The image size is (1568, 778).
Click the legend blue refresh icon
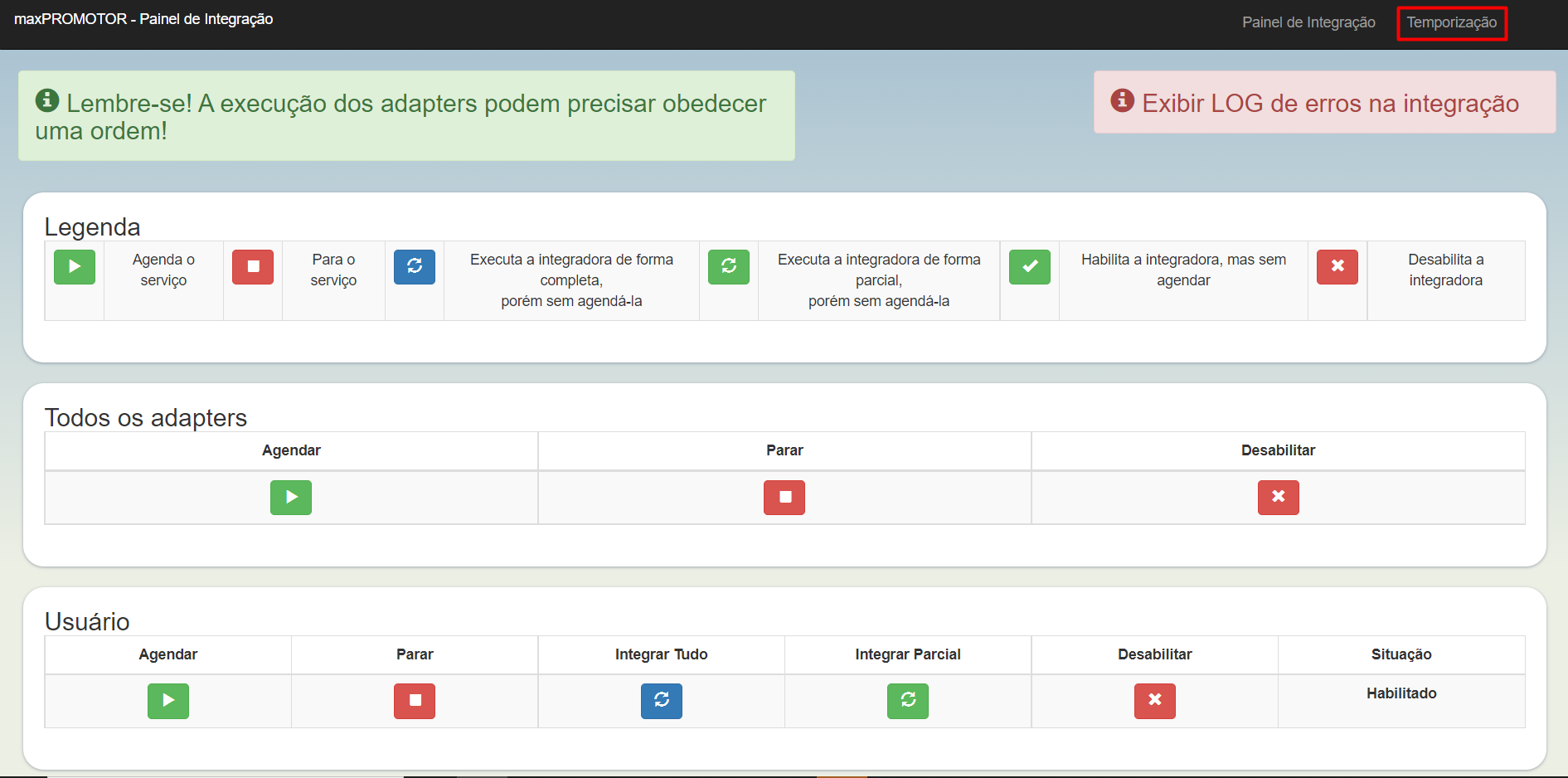click(415, 267)
